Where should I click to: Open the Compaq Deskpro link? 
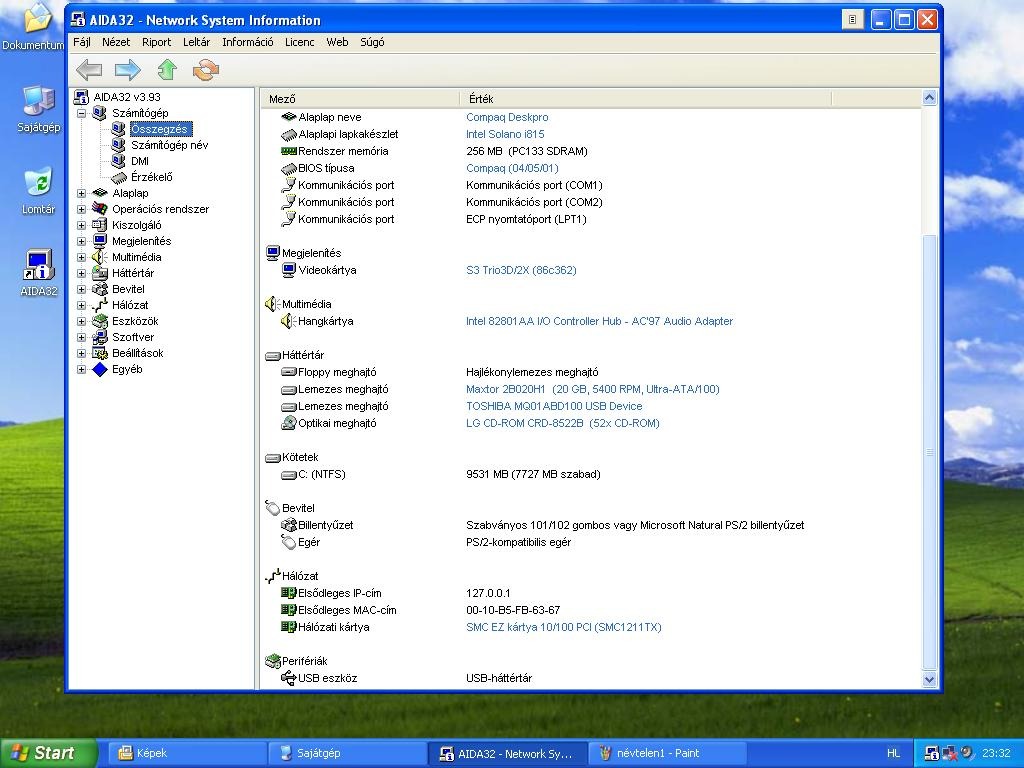(507, 117)
